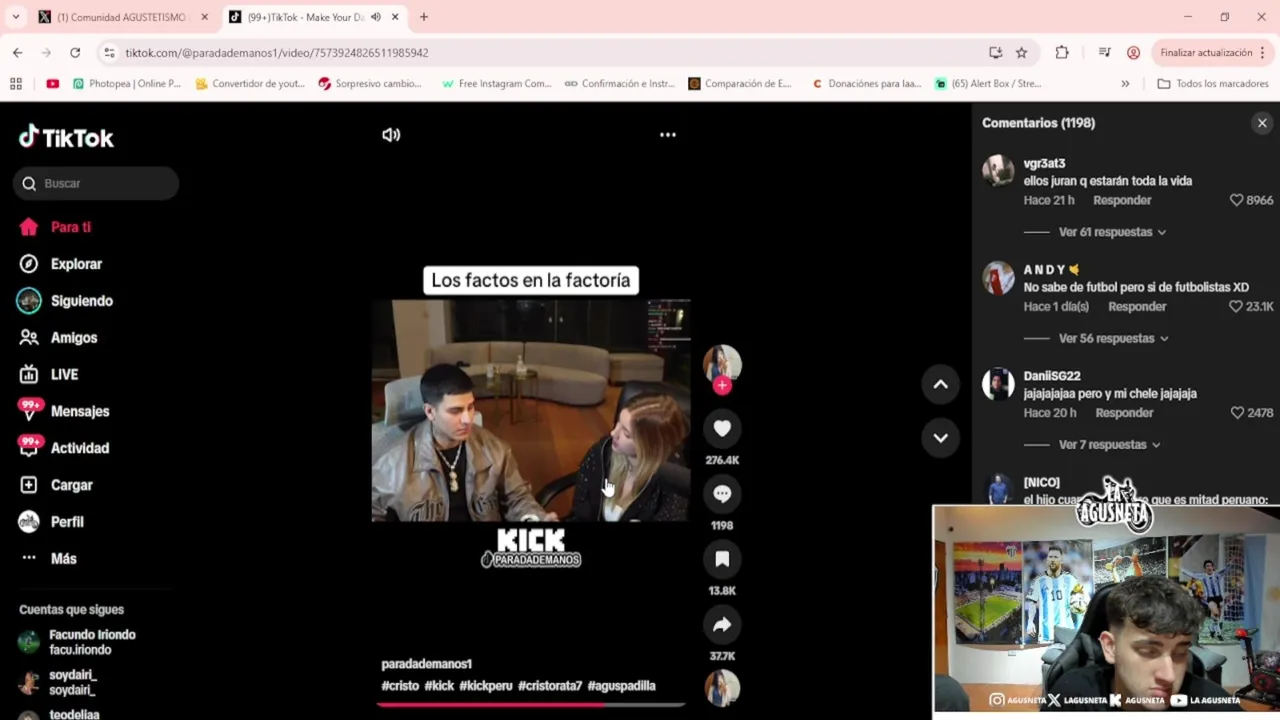Viewport: 1280px width, 720px height.
Task: Reply to A N D Y's comment
Action: 1137,307
